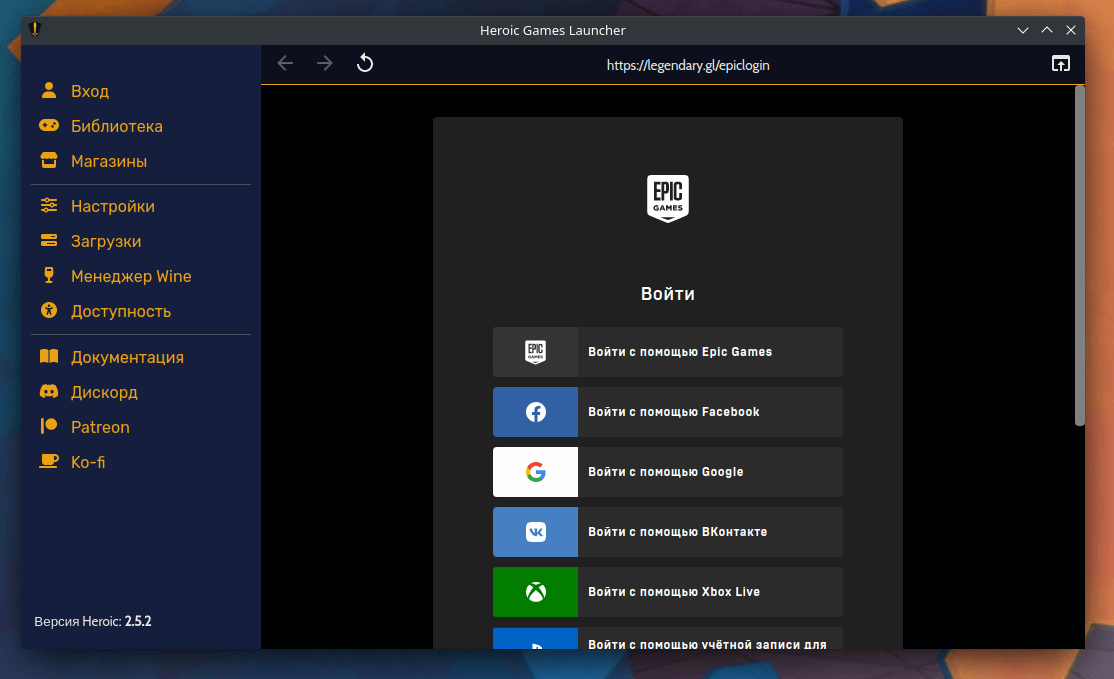Reload the login page
1114x679 pixels.
click(364, 63)
